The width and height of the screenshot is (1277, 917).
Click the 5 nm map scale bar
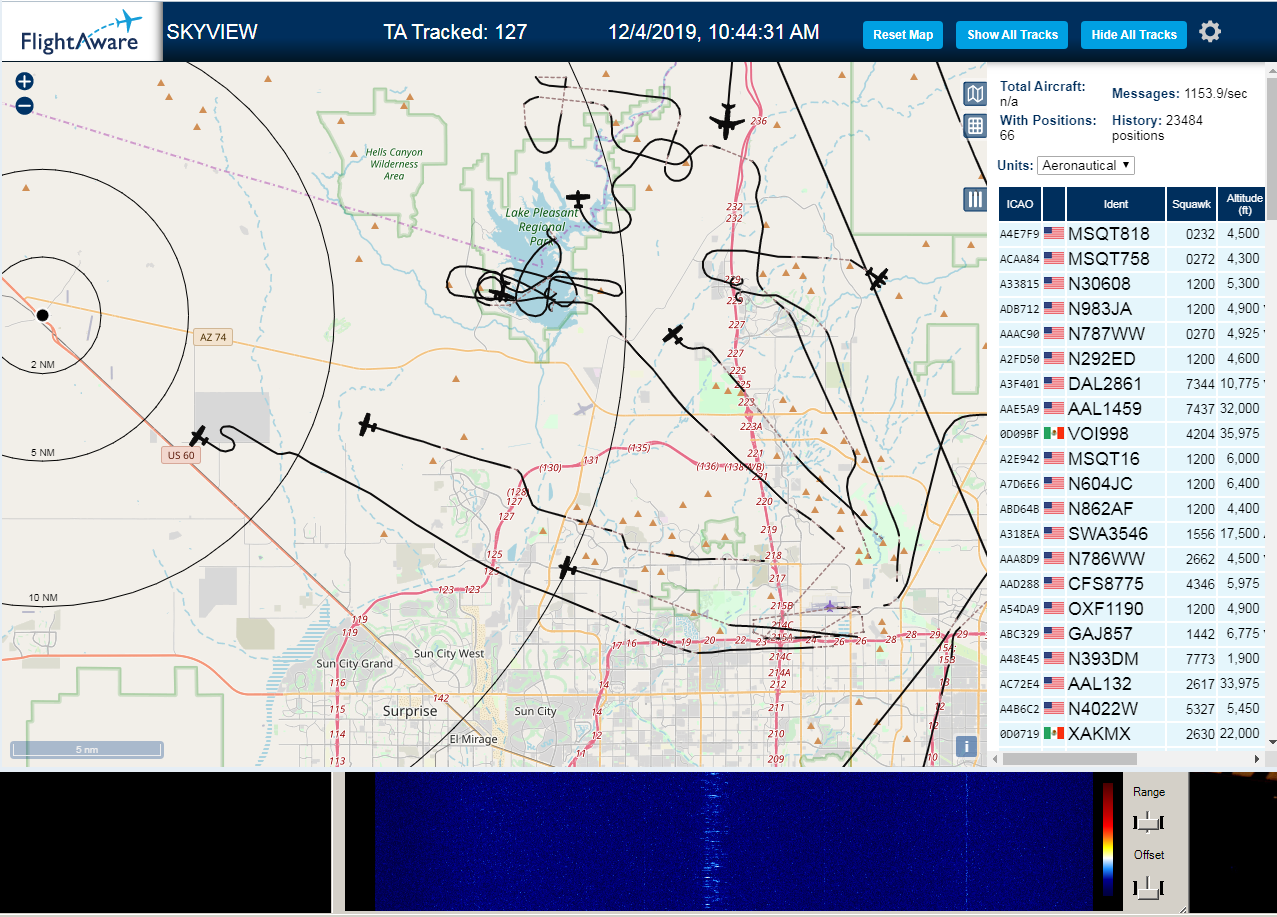(x=87, y=749)
